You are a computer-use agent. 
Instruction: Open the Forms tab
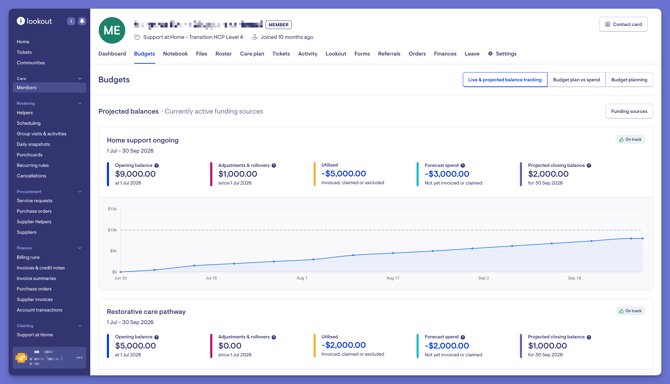tap(362, 54)
